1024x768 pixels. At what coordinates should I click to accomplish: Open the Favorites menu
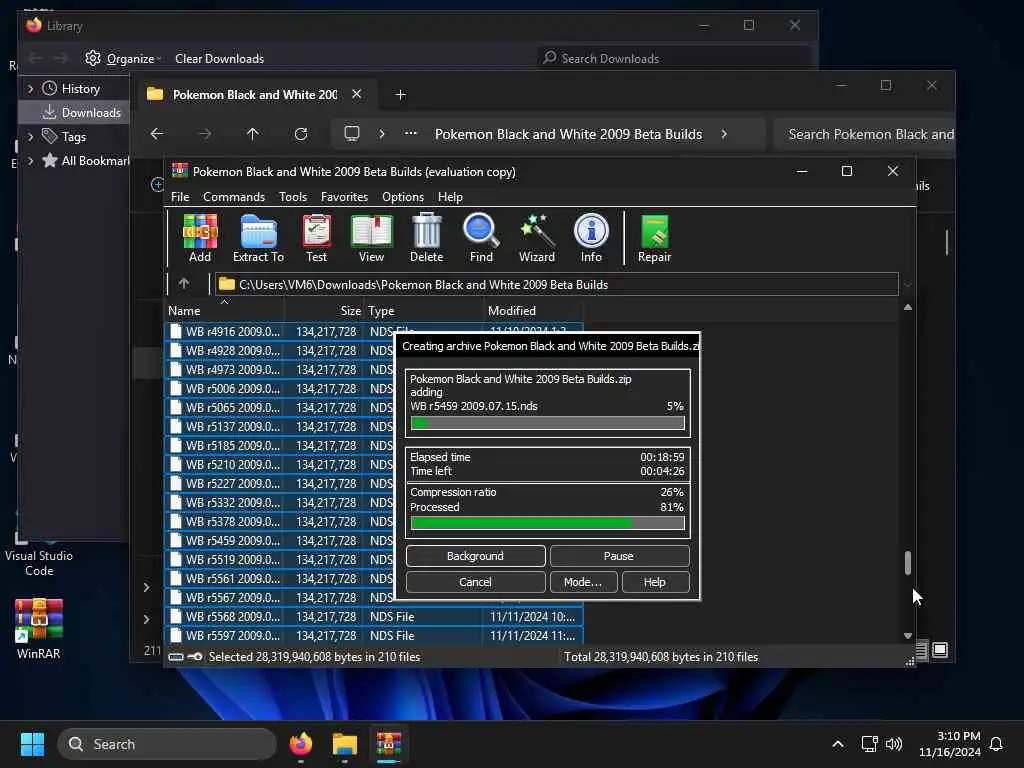pyautogui.click(x=344, y=197)
